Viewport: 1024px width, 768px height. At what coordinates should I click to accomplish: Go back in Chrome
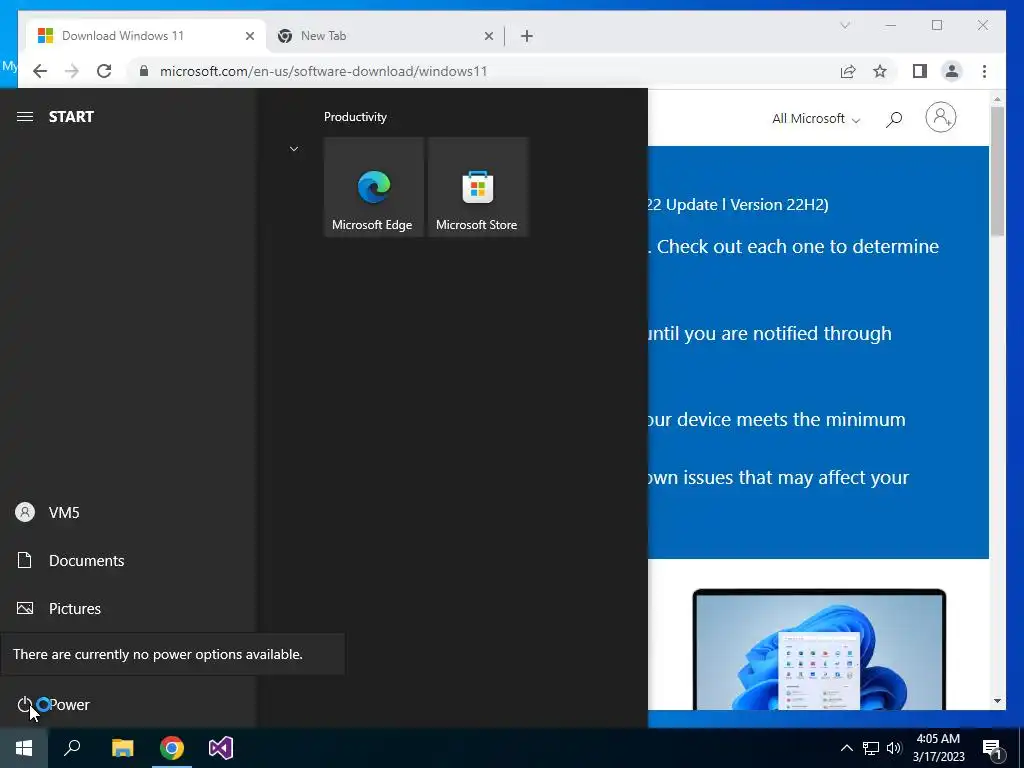[40, 71]
